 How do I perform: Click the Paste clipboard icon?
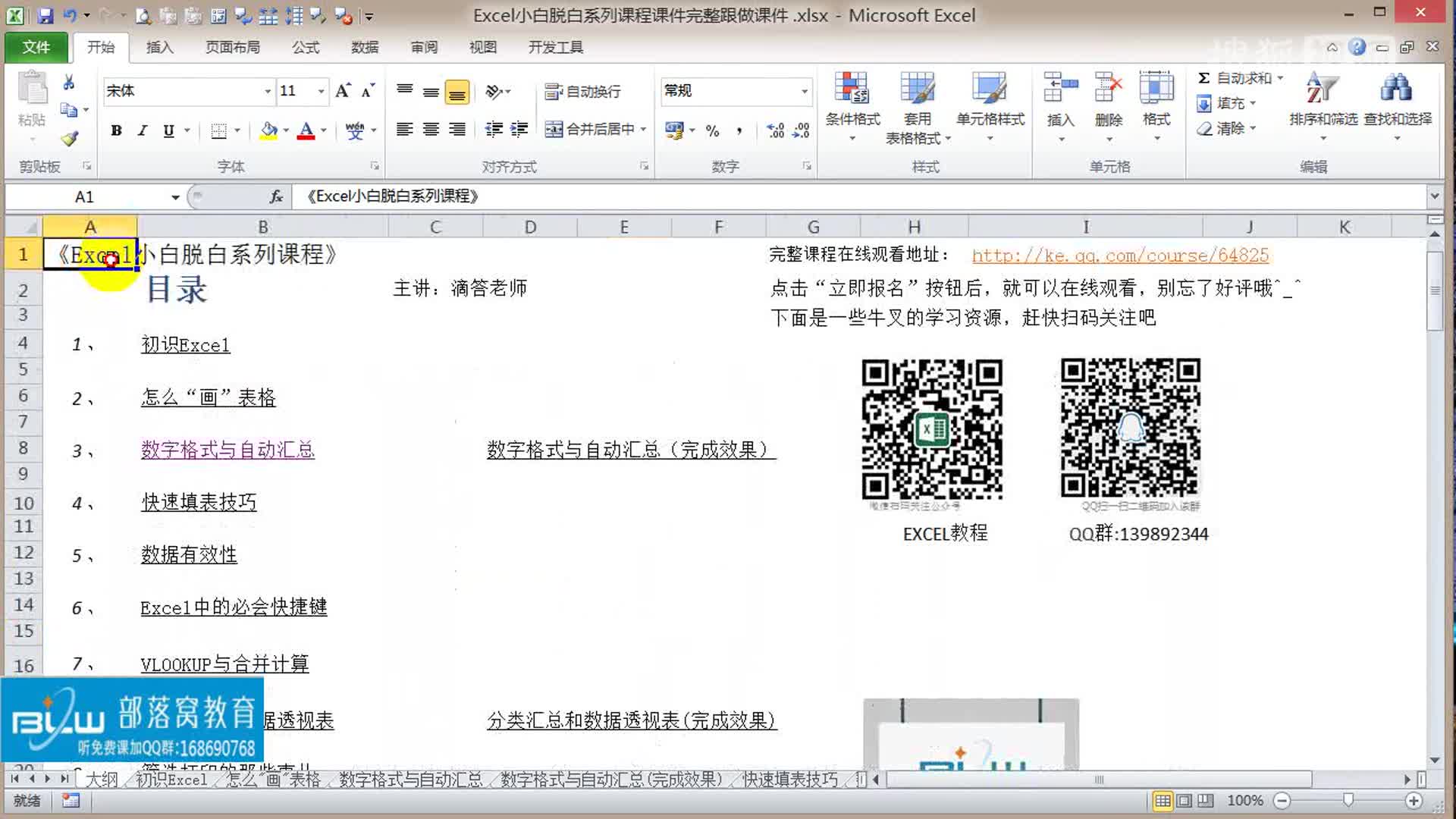tap(32, 89)
